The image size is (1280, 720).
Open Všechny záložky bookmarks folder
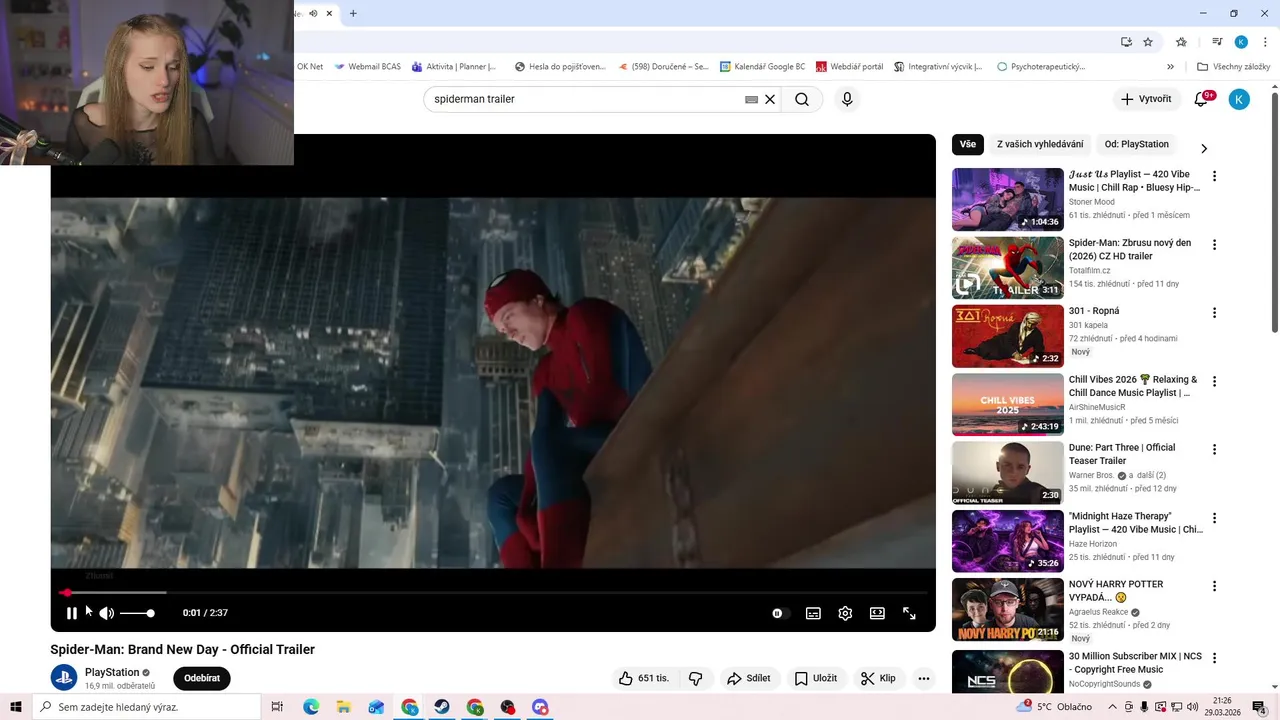pos(1233,67)
